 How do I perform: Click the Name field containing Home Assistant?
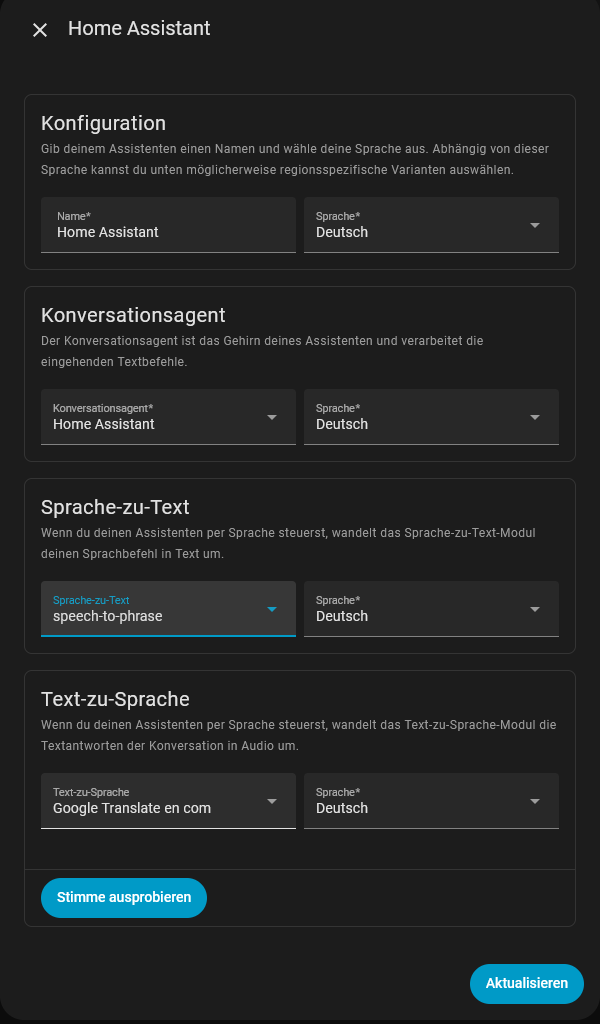click(168, 225)
